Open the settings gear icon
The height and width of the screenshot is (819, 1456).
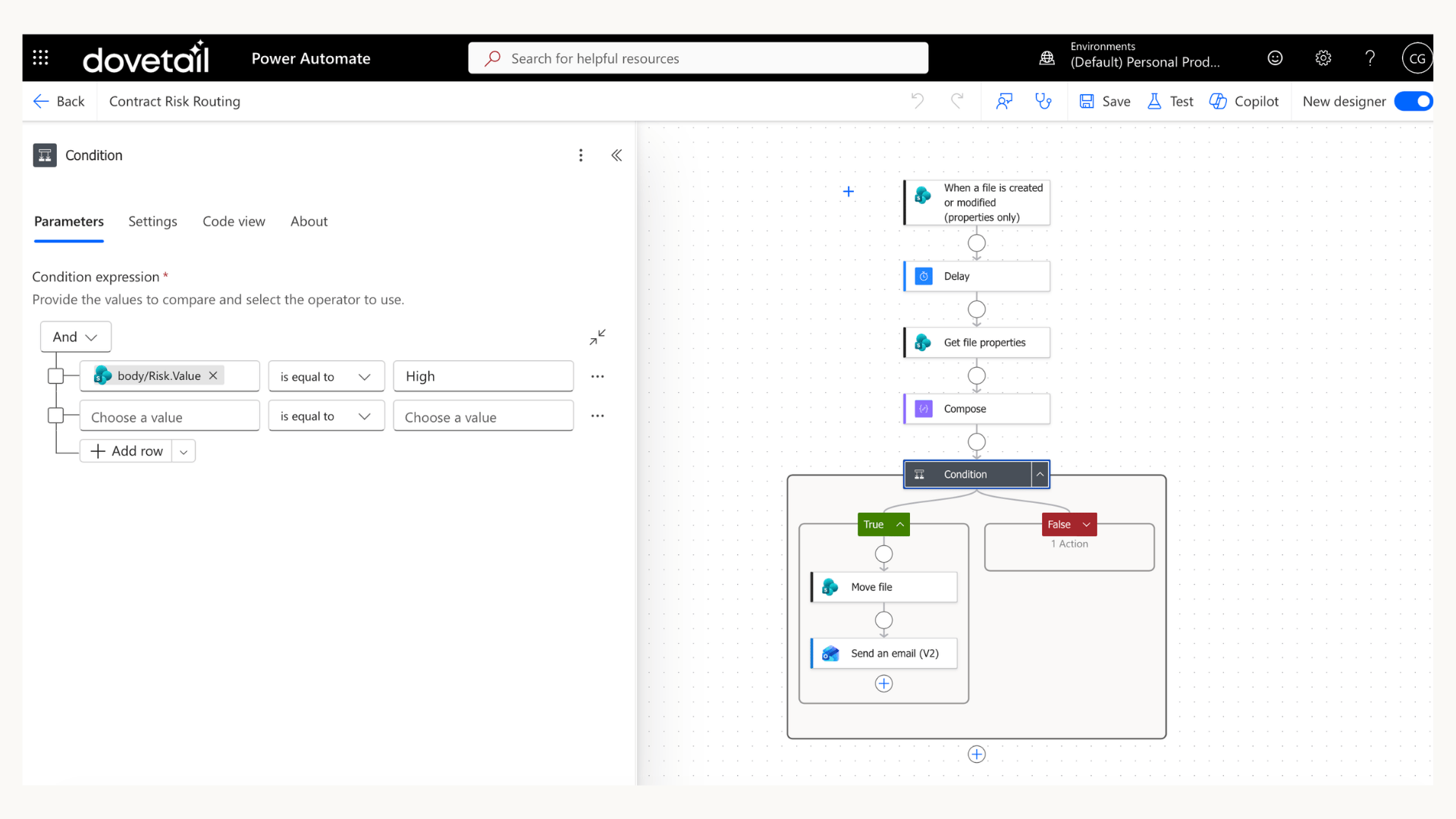pyautogui.click(x=1323, y=58)
